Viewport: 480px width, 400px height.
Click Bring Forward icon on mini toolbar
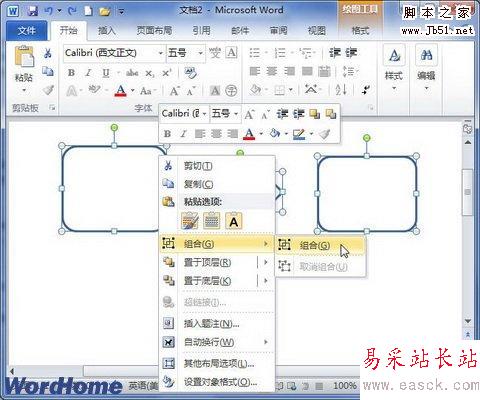pyautogui.click(x=314, y=114)
